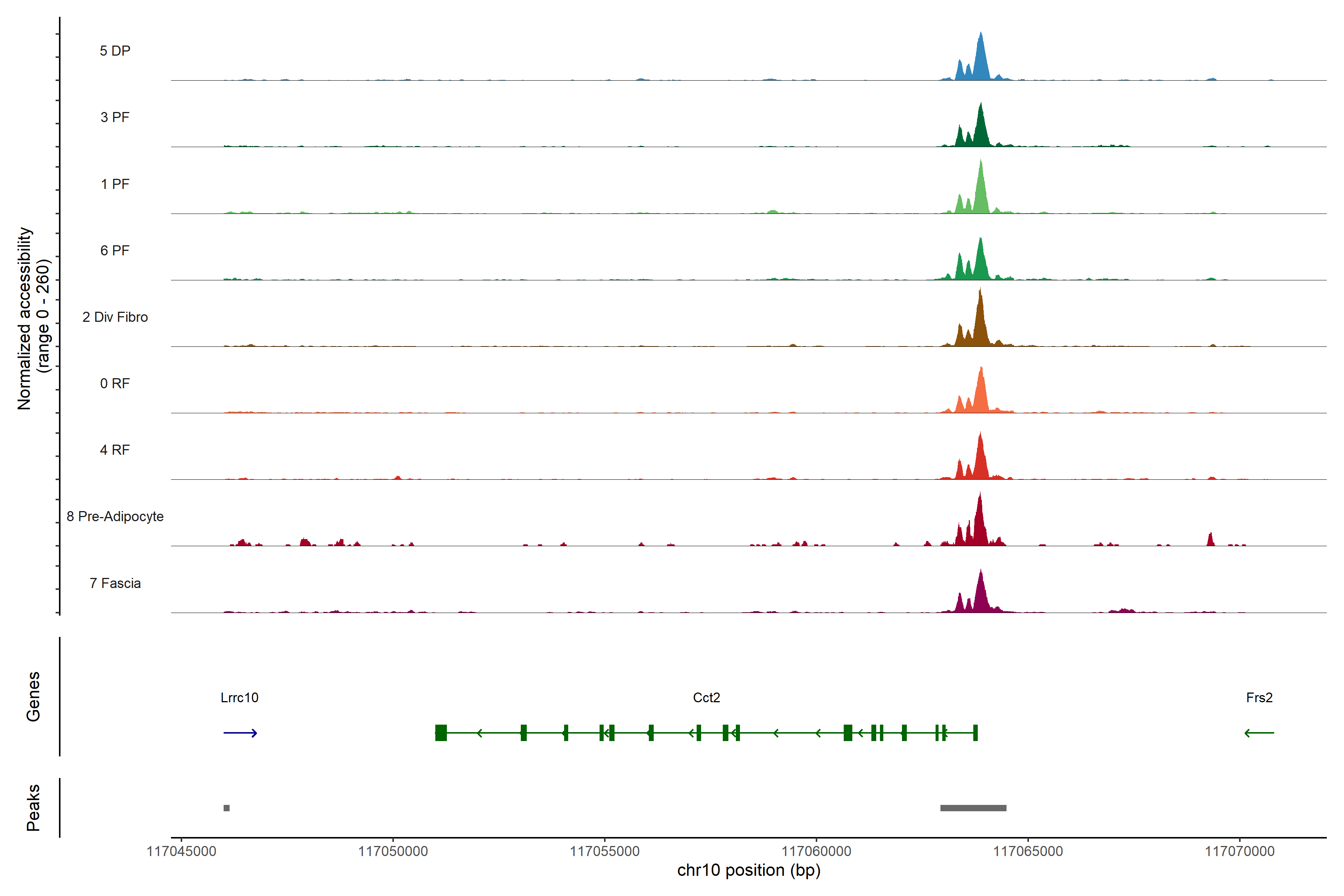Image resolution: width=1344 pixels, height=896 pixels.
Task: Click the Lrrc10 gene arrow
Action: coord(240,732)
